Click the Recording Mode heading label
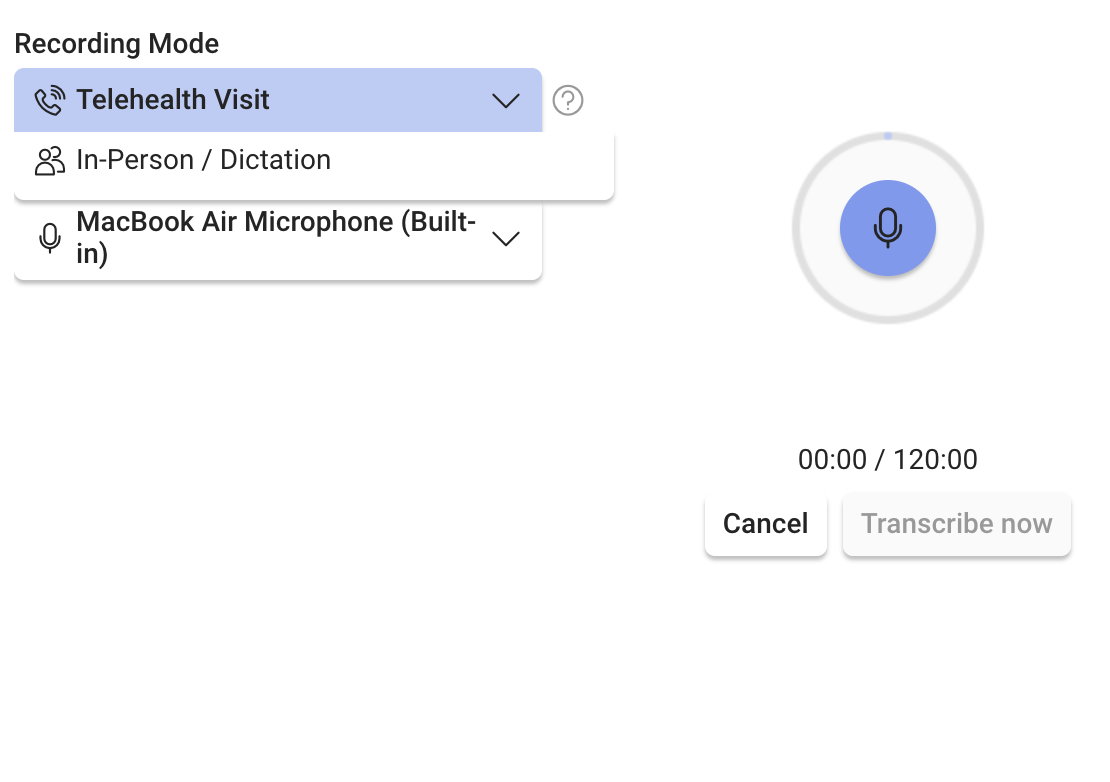 pos(116,44)
